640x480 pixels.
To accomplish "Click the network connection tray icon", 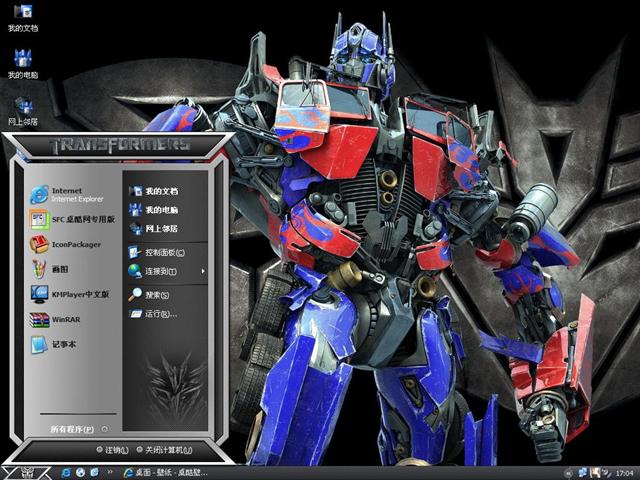I will tap(582, 473).
